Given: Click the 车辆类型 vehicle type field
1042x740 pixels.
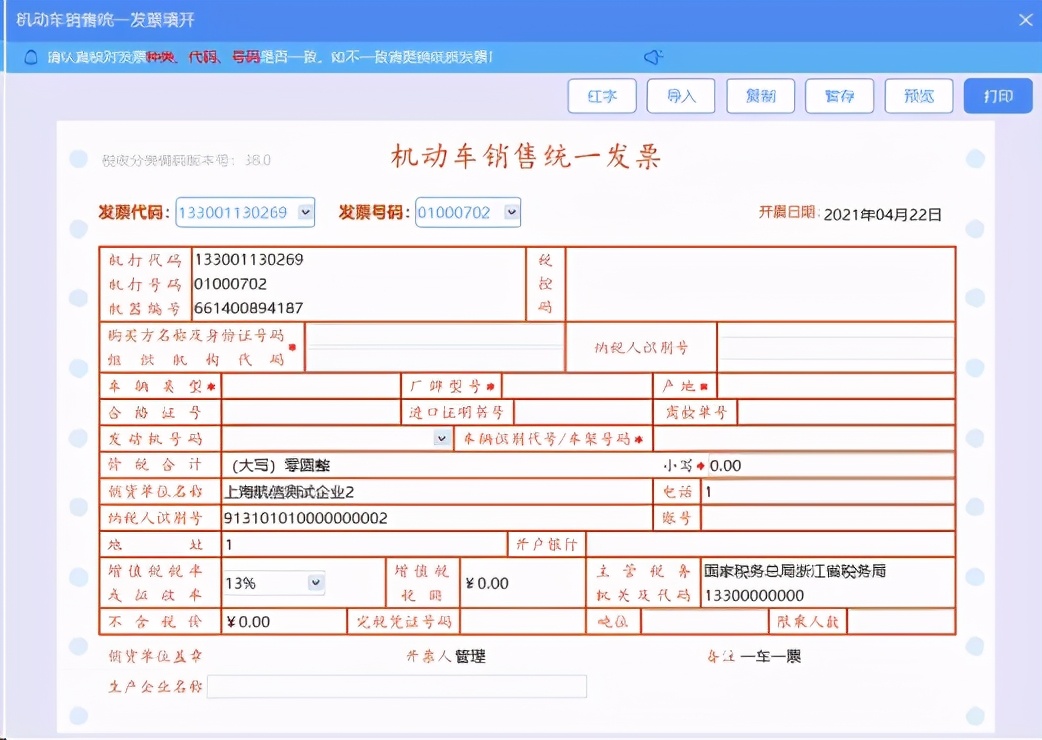Looking at the screenshot, I should (310, 385).
